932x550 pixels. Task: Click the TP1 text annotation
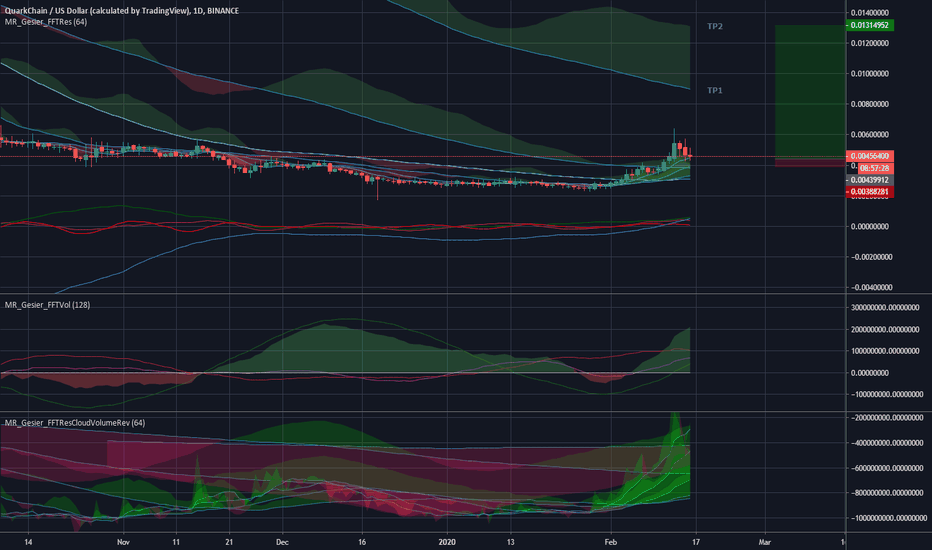tap(715, 90)
